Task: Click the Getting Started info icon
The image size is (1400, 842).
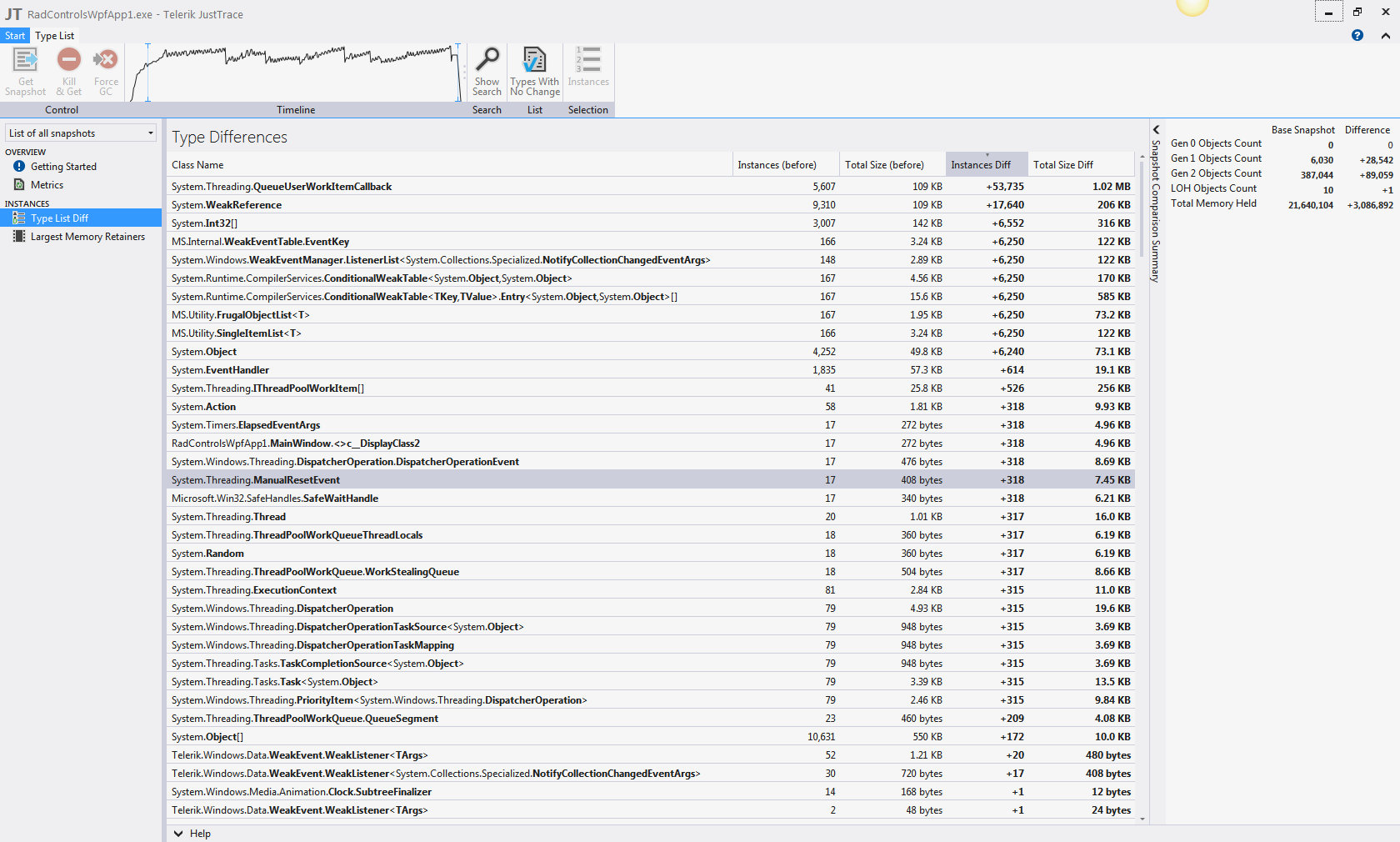Action: tap(19, 167)
